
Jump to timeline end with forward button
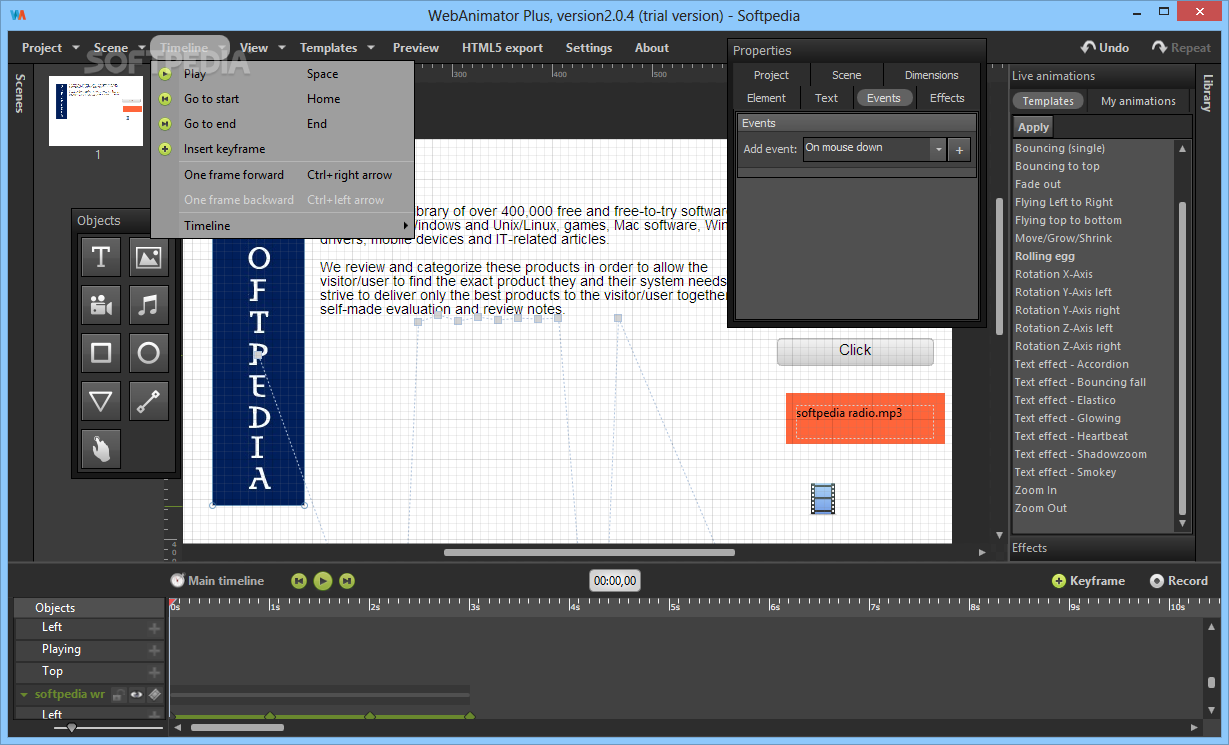point(347,580)
